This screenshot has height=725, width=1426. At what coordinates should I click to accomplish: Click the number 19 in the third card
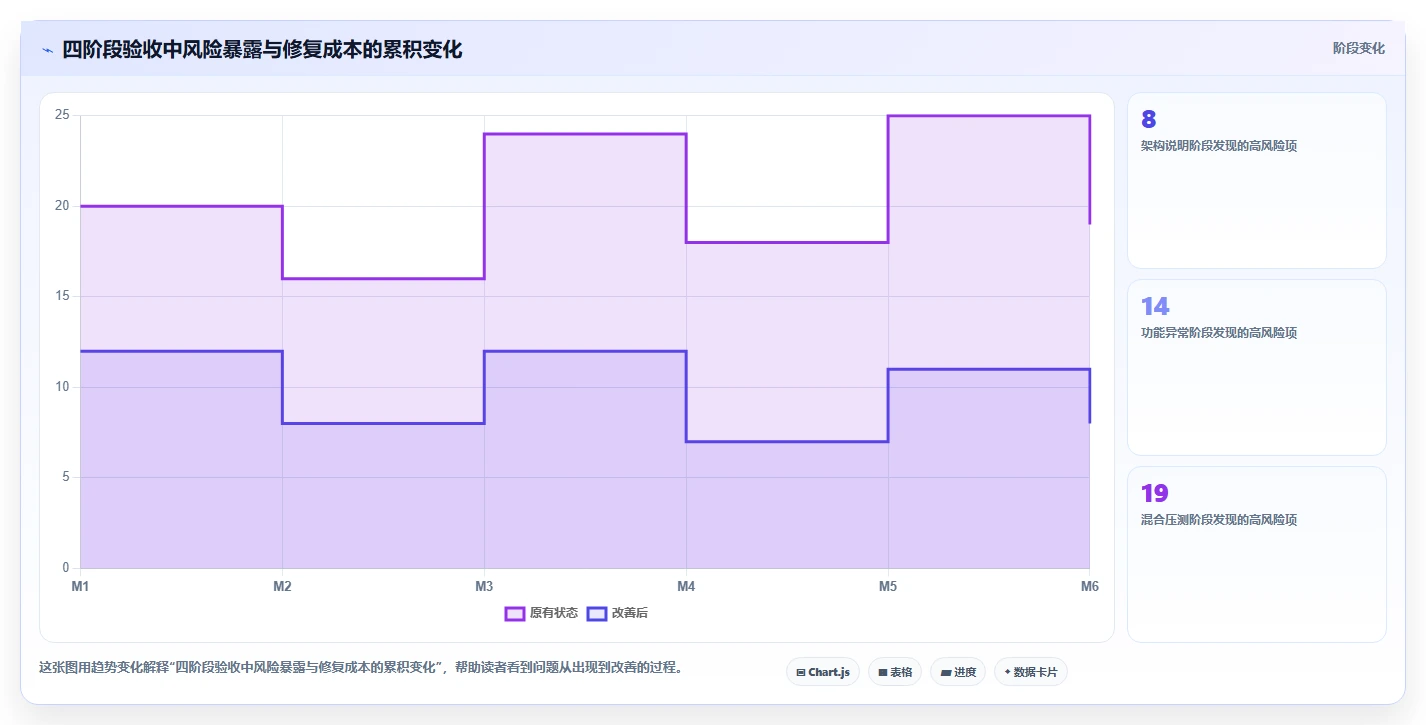[x=1155, y=494]
